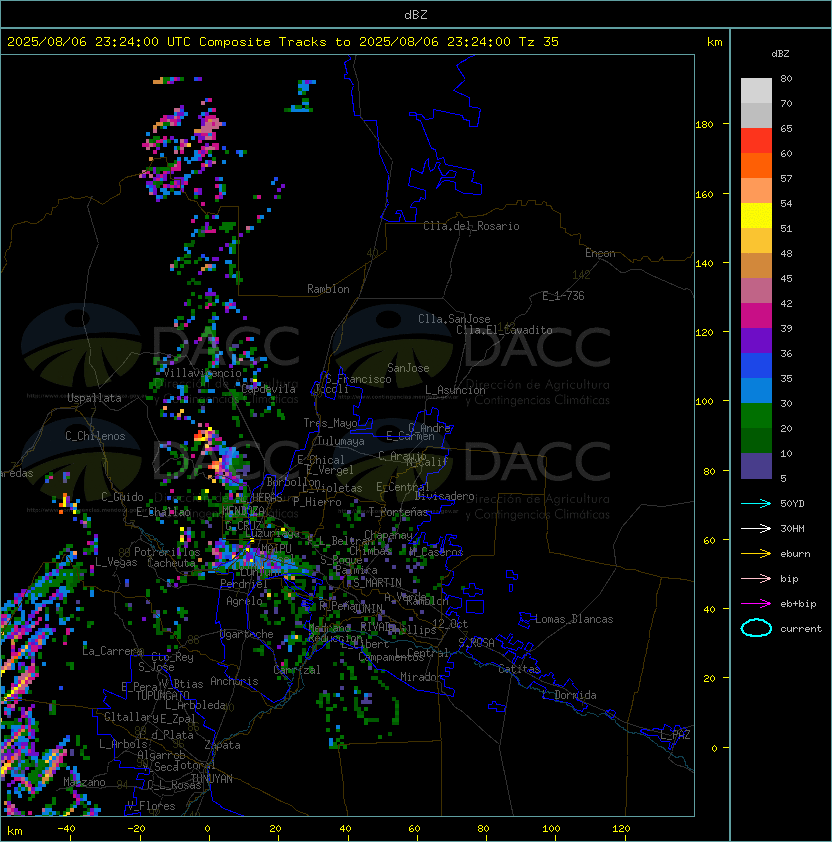832x842 pixels.
Task: Click the 'Villavicencio' map label
Action: pyautogui.click(x=202, y=373)
